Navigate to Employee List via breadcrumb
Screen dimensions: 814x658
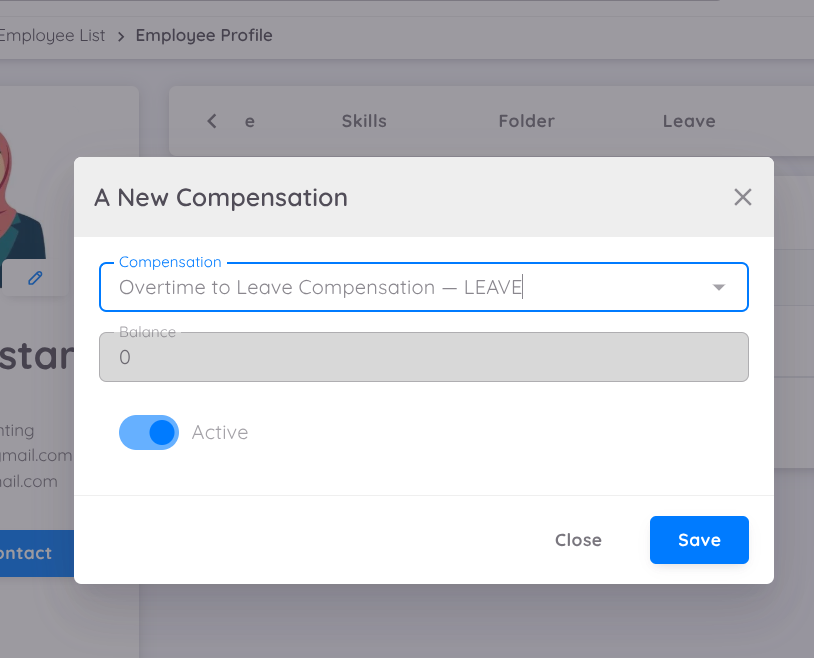[53, 35]
